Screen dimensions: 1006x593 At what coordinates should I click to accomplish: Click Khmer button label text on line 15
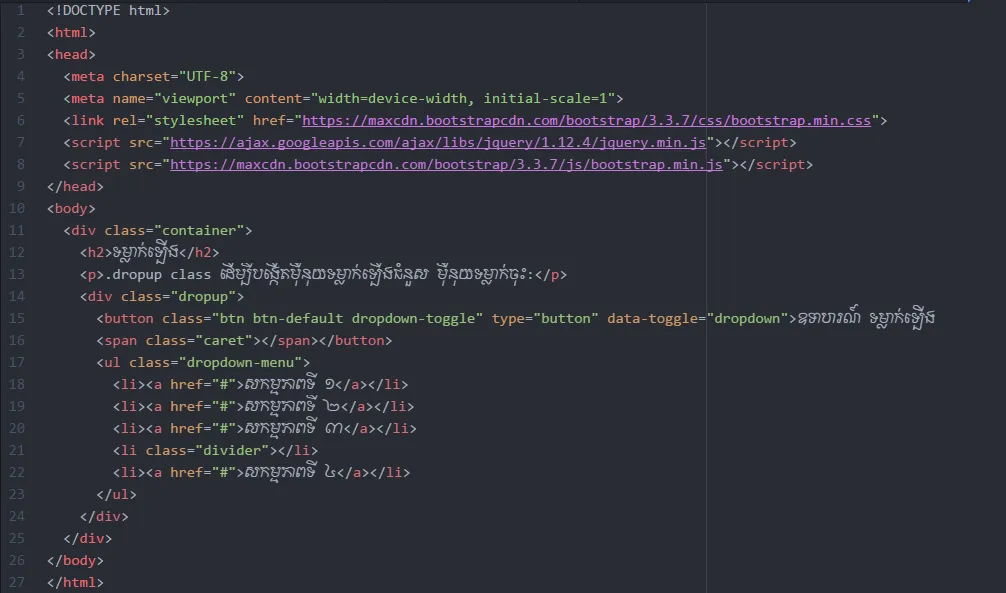(x=866, y=318)
